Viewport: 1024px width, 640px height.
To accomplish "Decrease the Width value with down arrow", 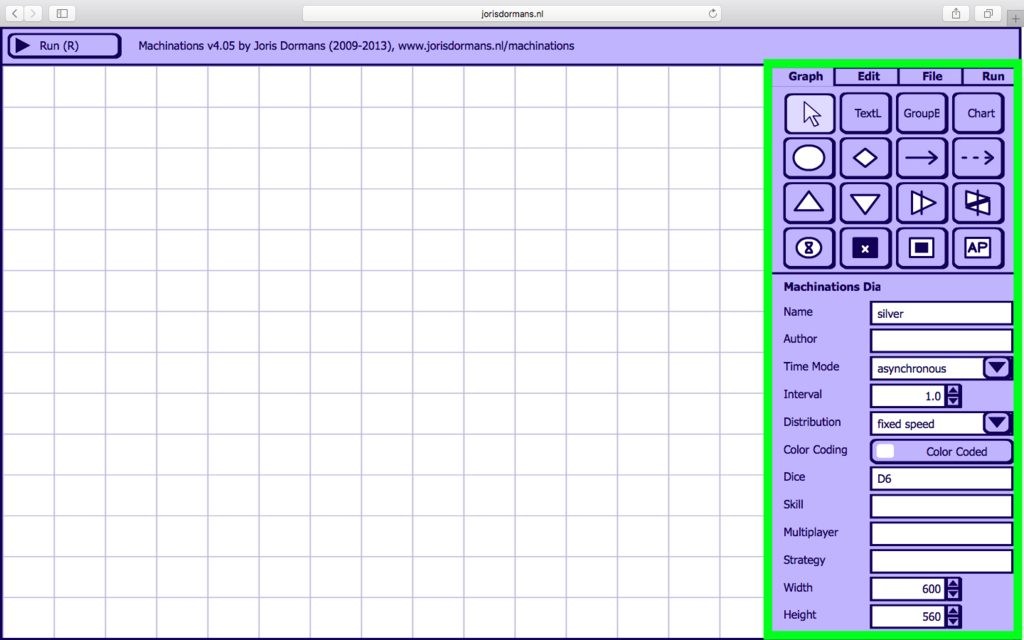I will point(953,594).
